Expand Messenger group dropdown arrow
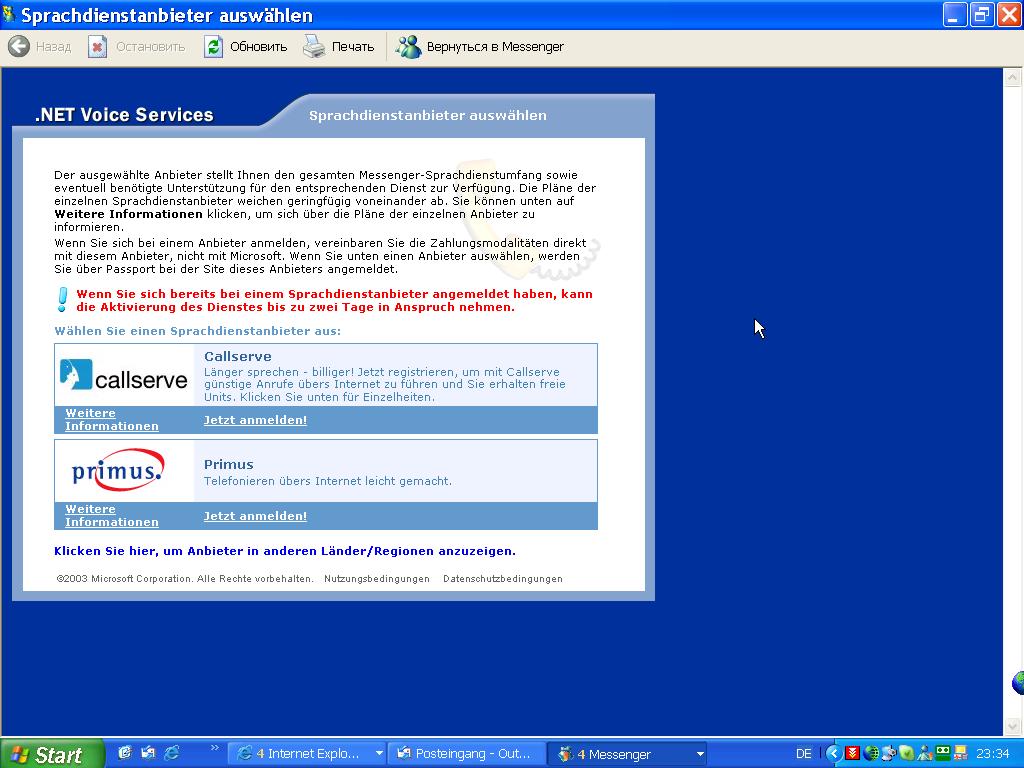This screenshot has width=1024, height=768. pyautogui.click(x=699, y=754)
